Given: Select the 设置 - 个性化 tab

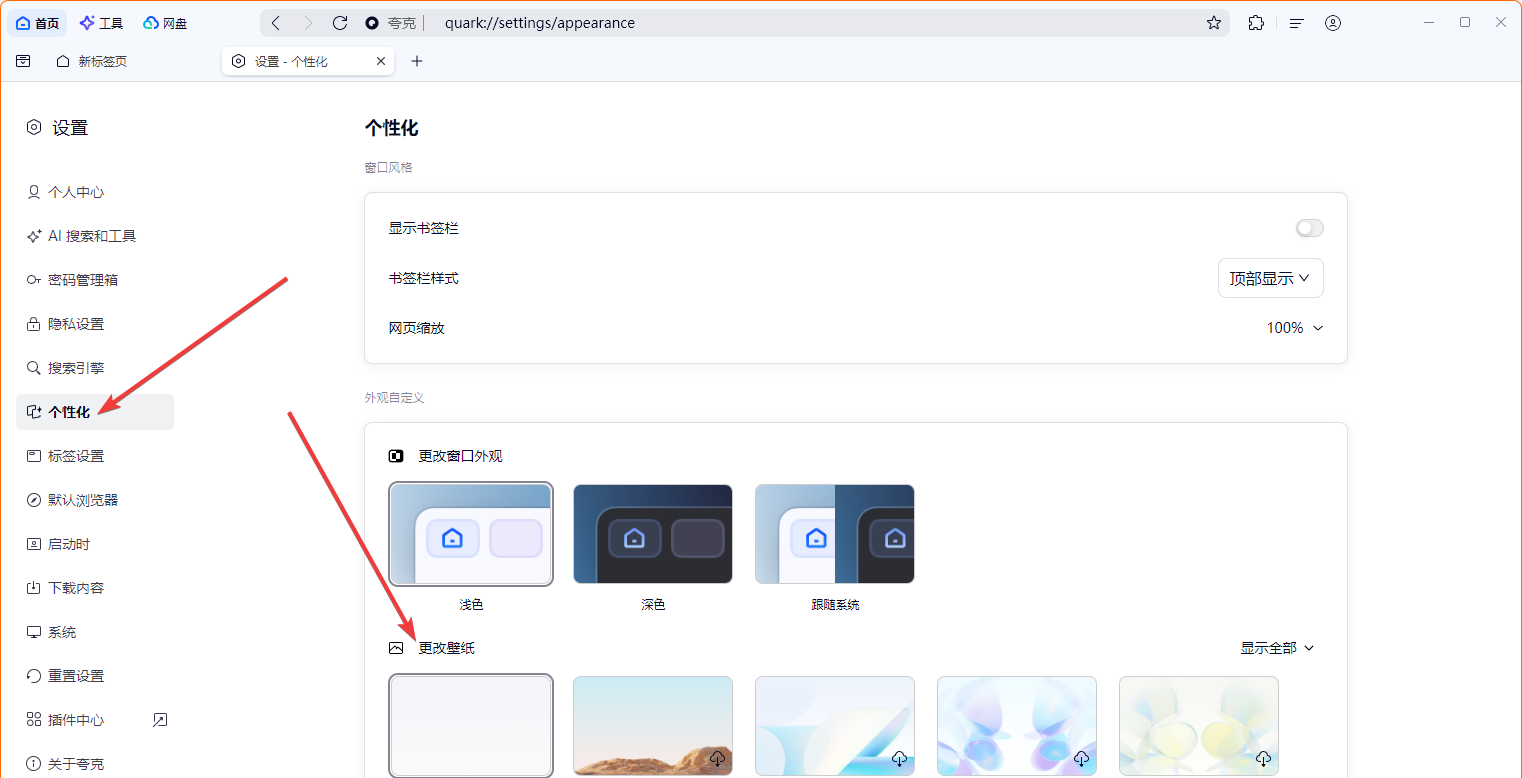Looking at the screenshot, I should click(308, 61).
